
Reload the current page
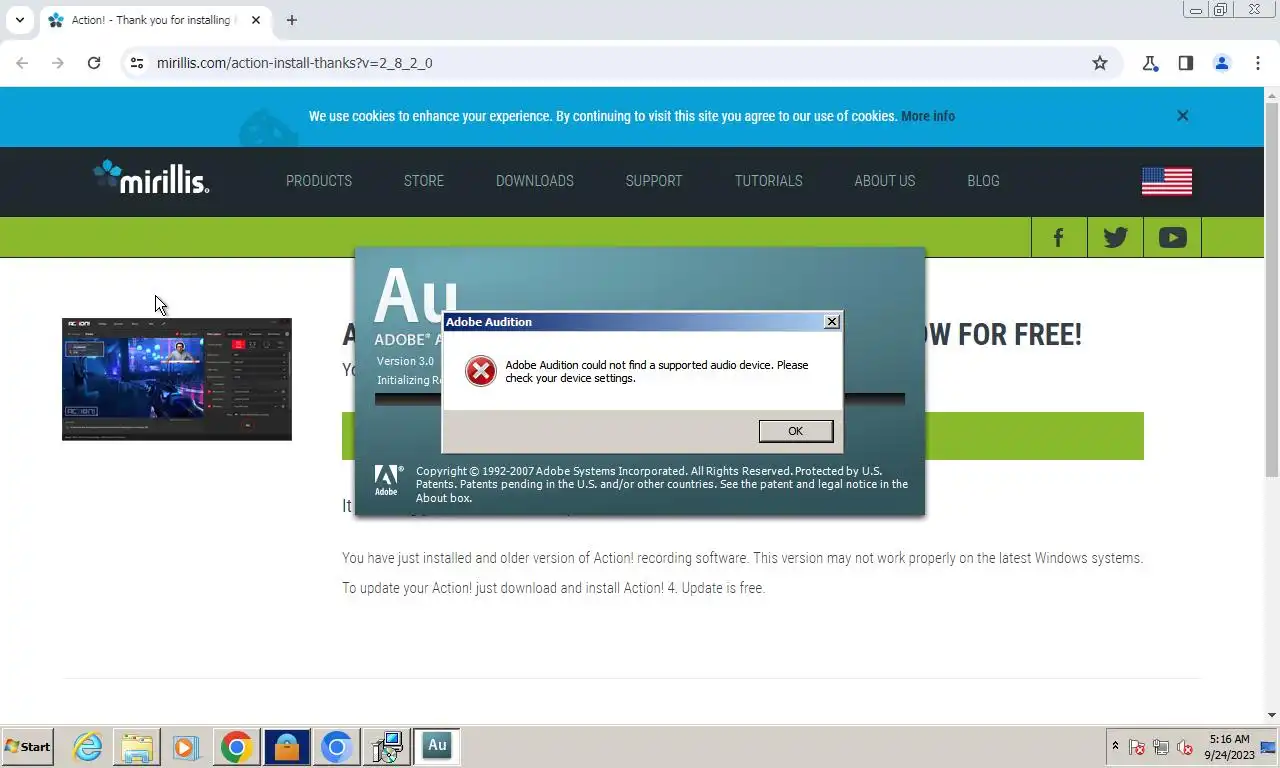point(94,63)
